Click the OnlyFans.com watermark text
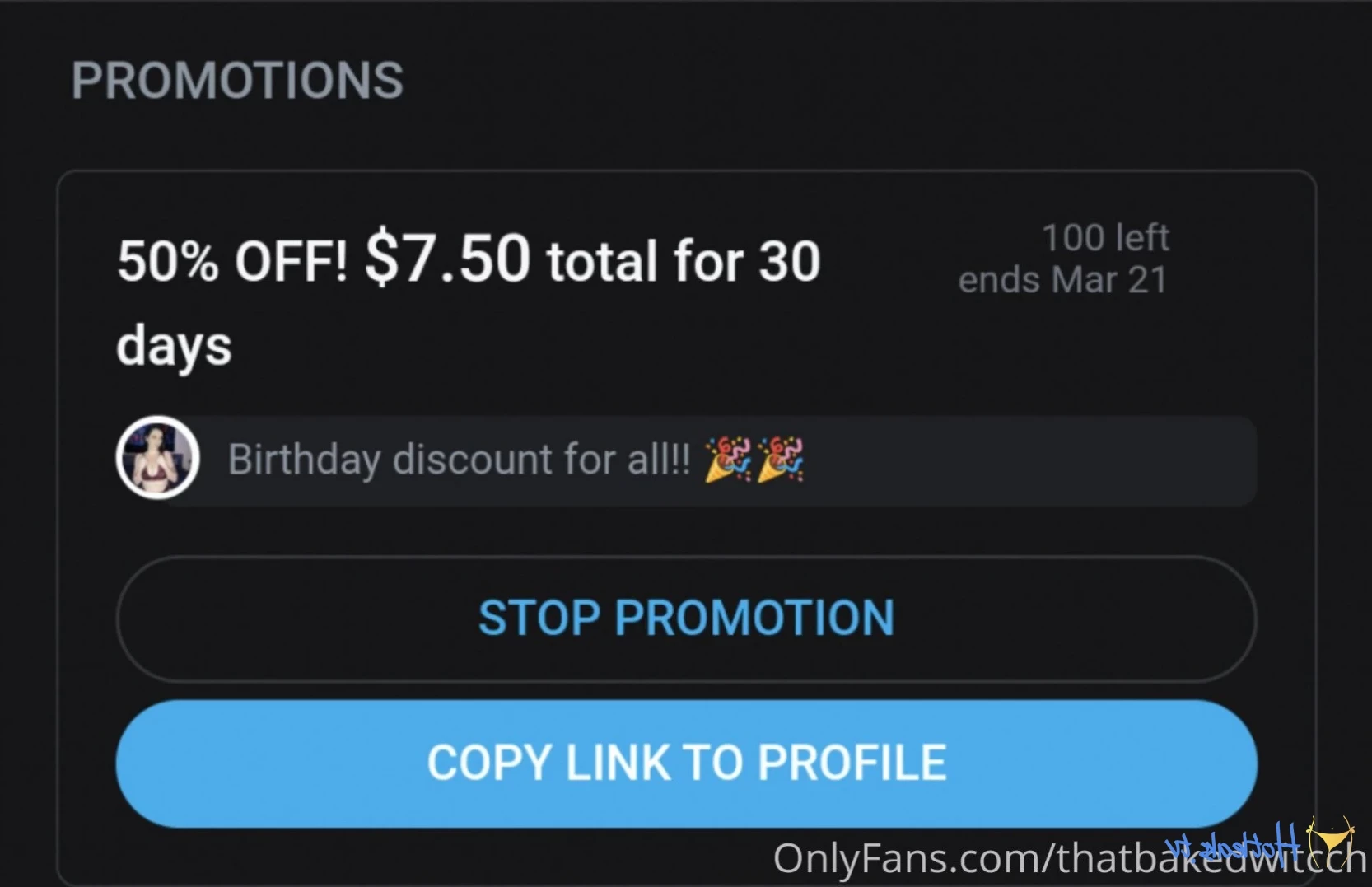The height and width of the screenshot is (887, 1372). [904, 859]
